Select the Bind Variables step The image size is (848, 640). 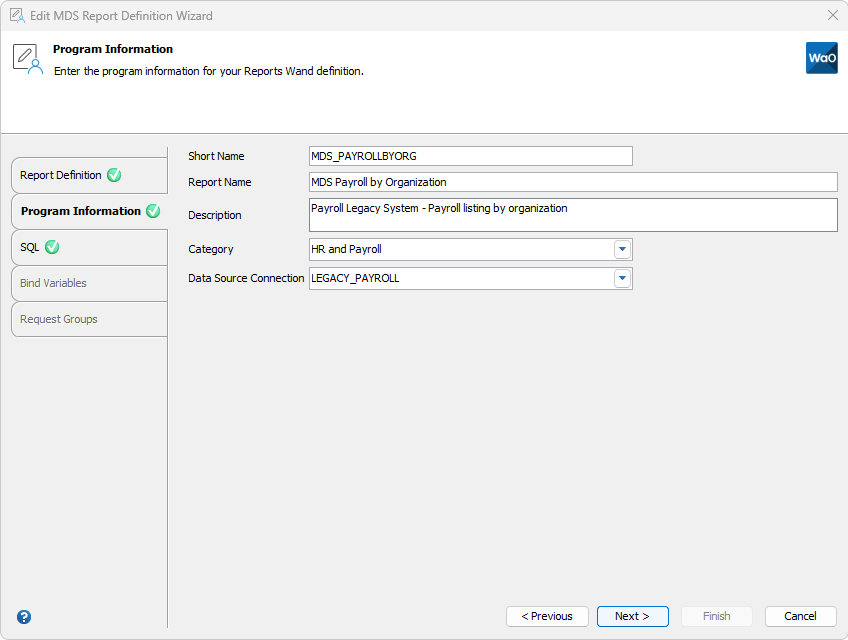tap(54, 283)
